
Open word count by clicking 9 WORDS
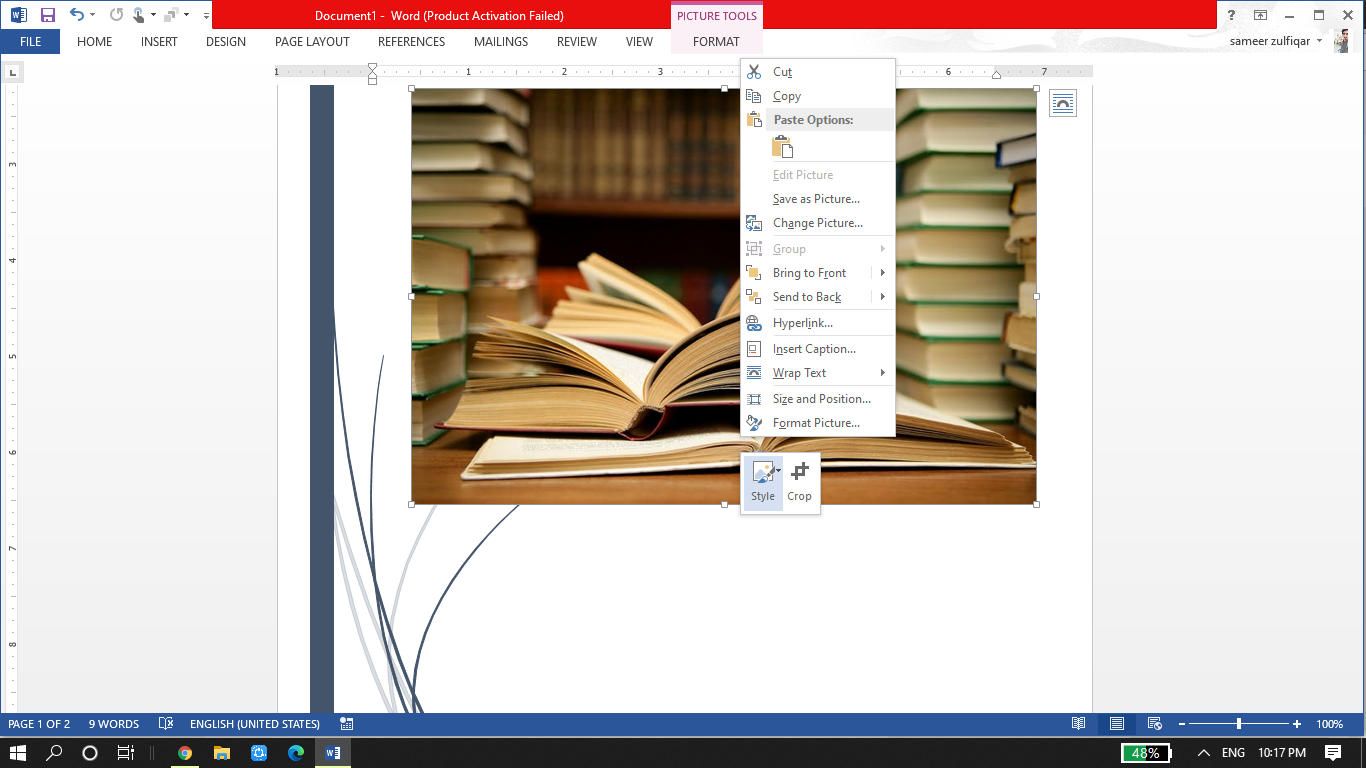click(113, 723)
